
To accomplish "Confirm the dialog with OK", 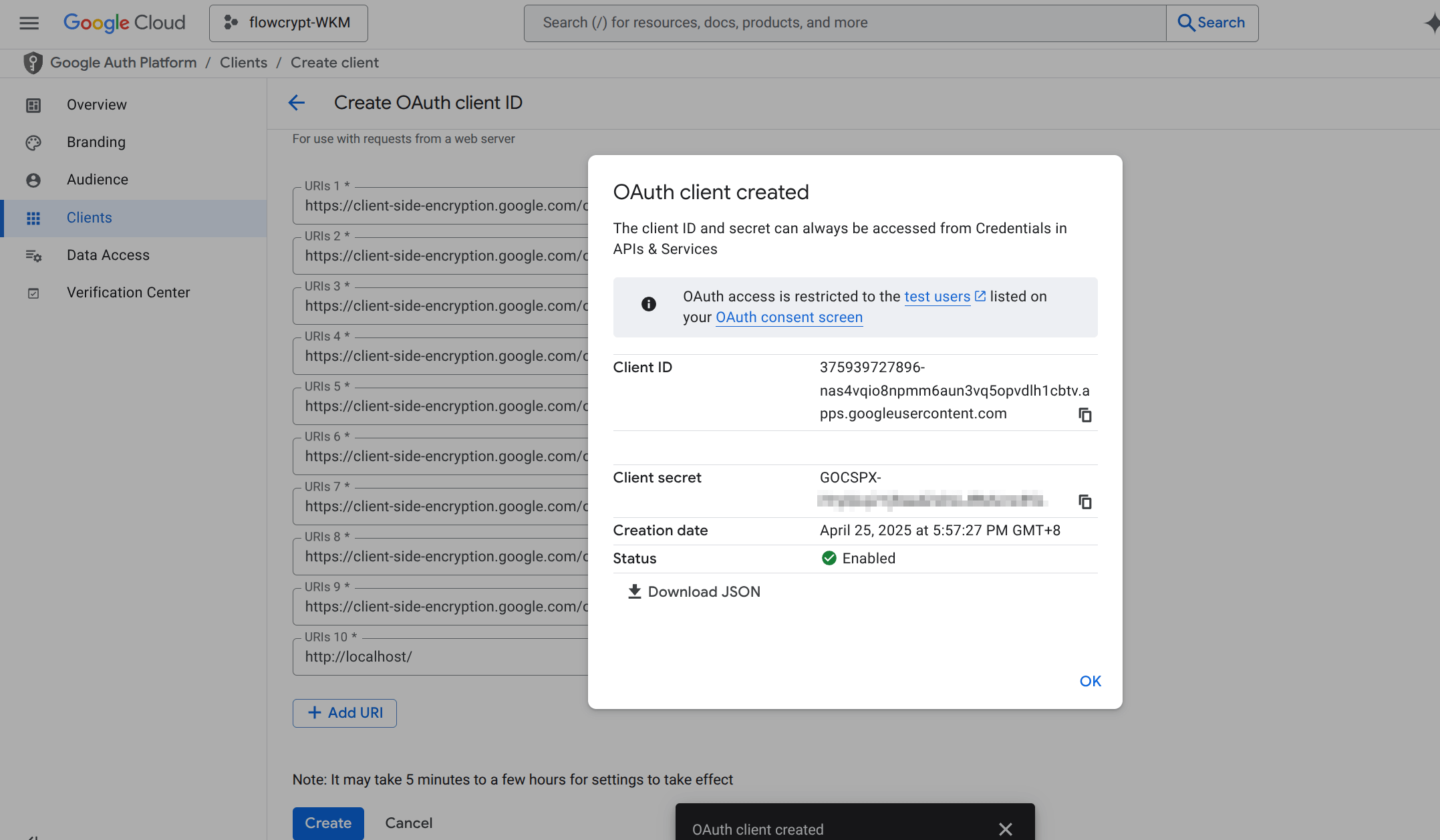I will [1090, 682].
